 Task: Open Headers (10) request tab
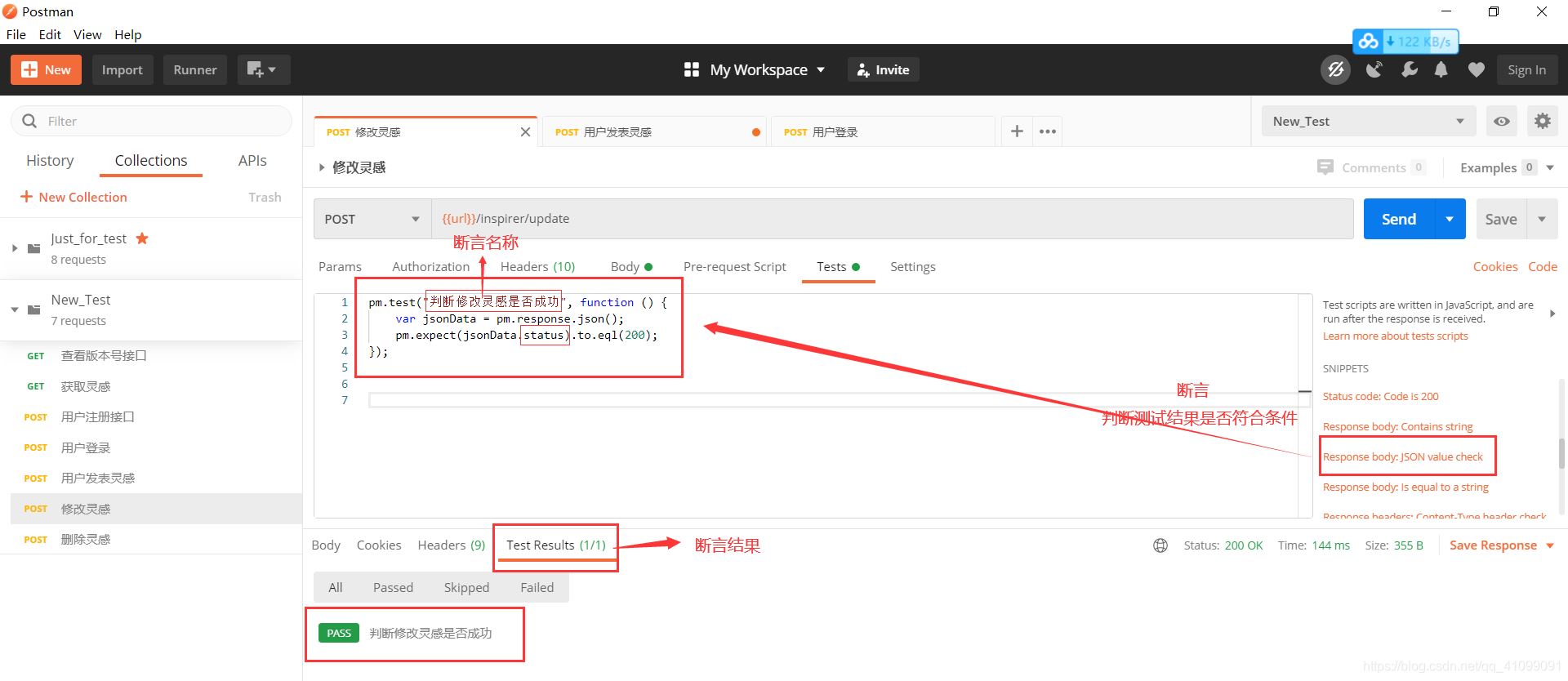(537, 267)
